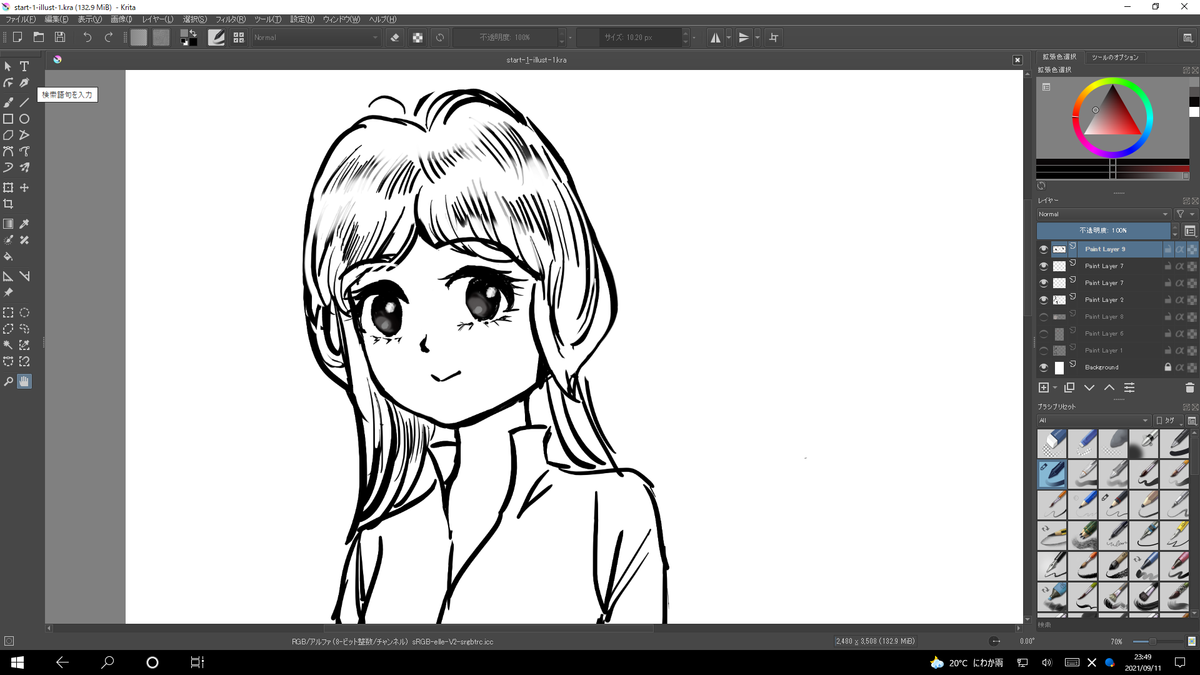The height and width of the screenshot is (675, 1200).
Task: Select the Measure distance tool
Action: point(25,276)
